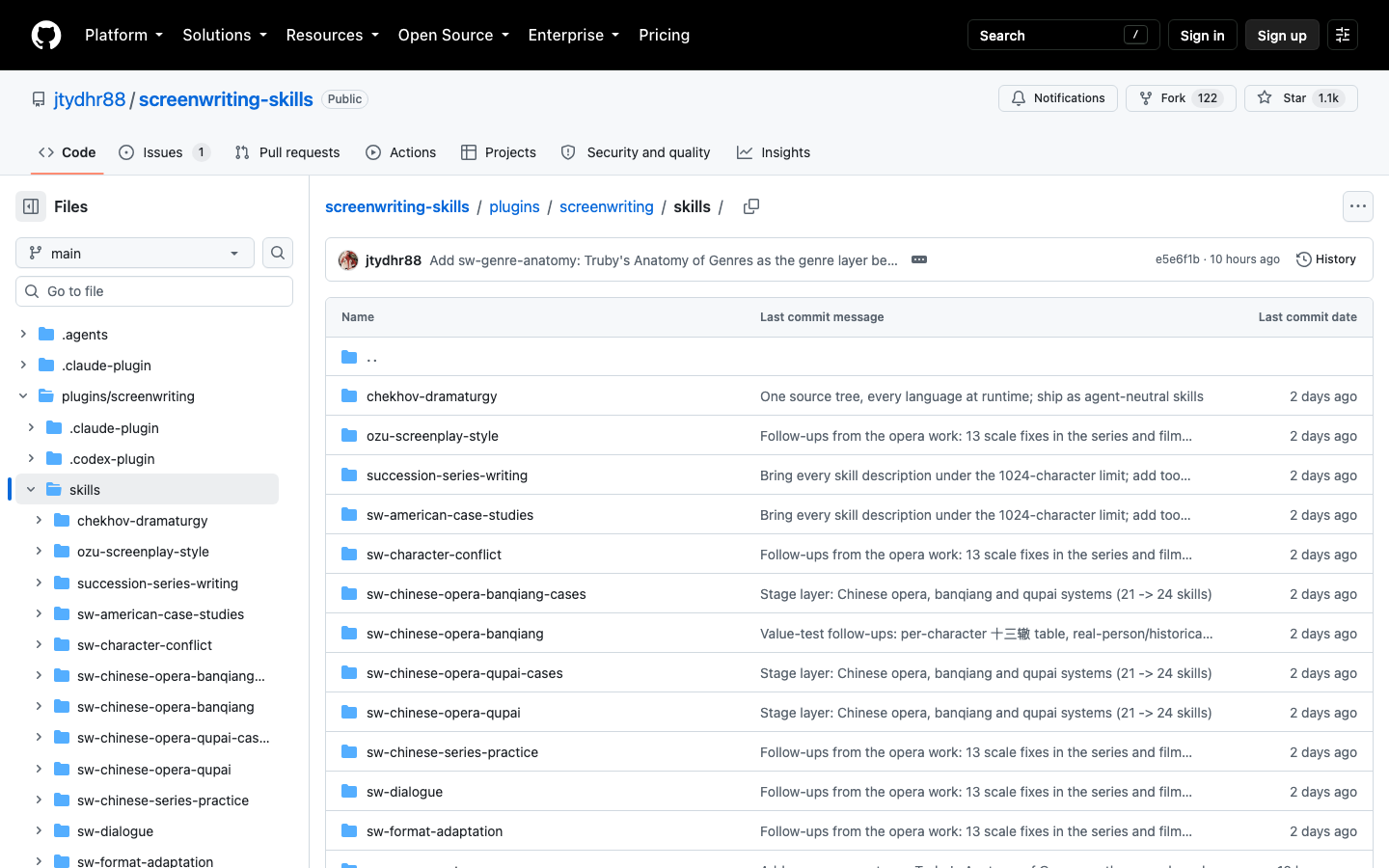Image resolution: width=1389 pixels, height=868 pixels.
Task: Click the Sign up button
Action: tap(1282, 35)
